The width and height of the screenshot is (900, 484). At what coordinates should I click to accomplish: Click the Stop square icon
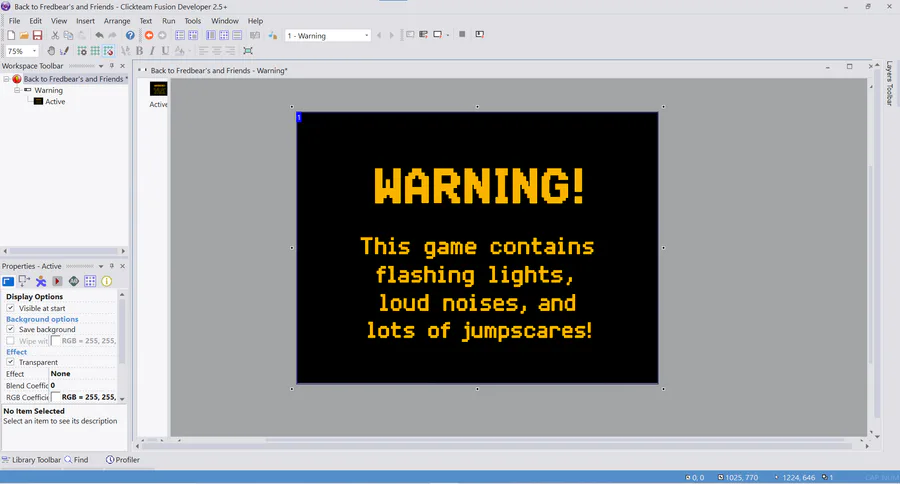click(462, 34)
